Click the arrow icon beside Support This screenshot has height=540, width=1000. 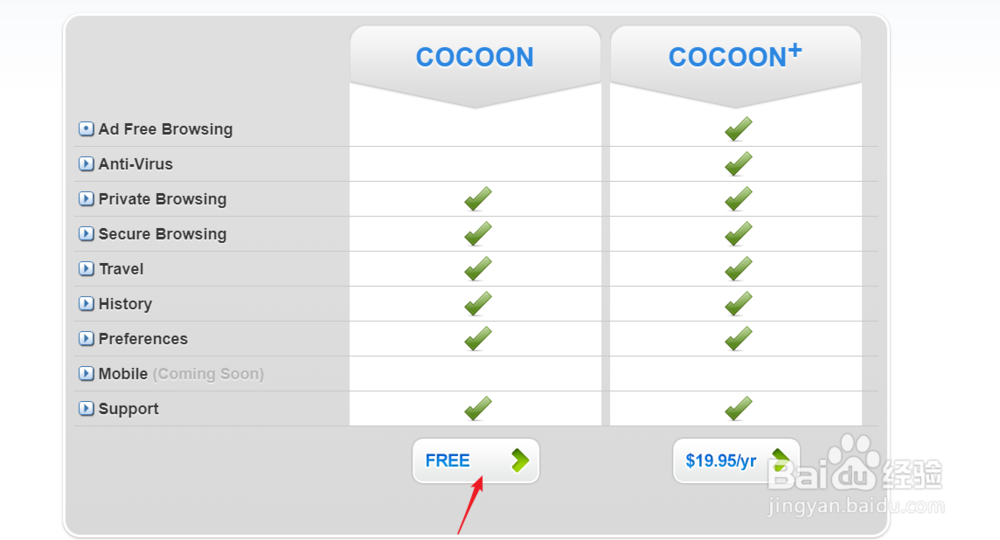click(86, 409)
